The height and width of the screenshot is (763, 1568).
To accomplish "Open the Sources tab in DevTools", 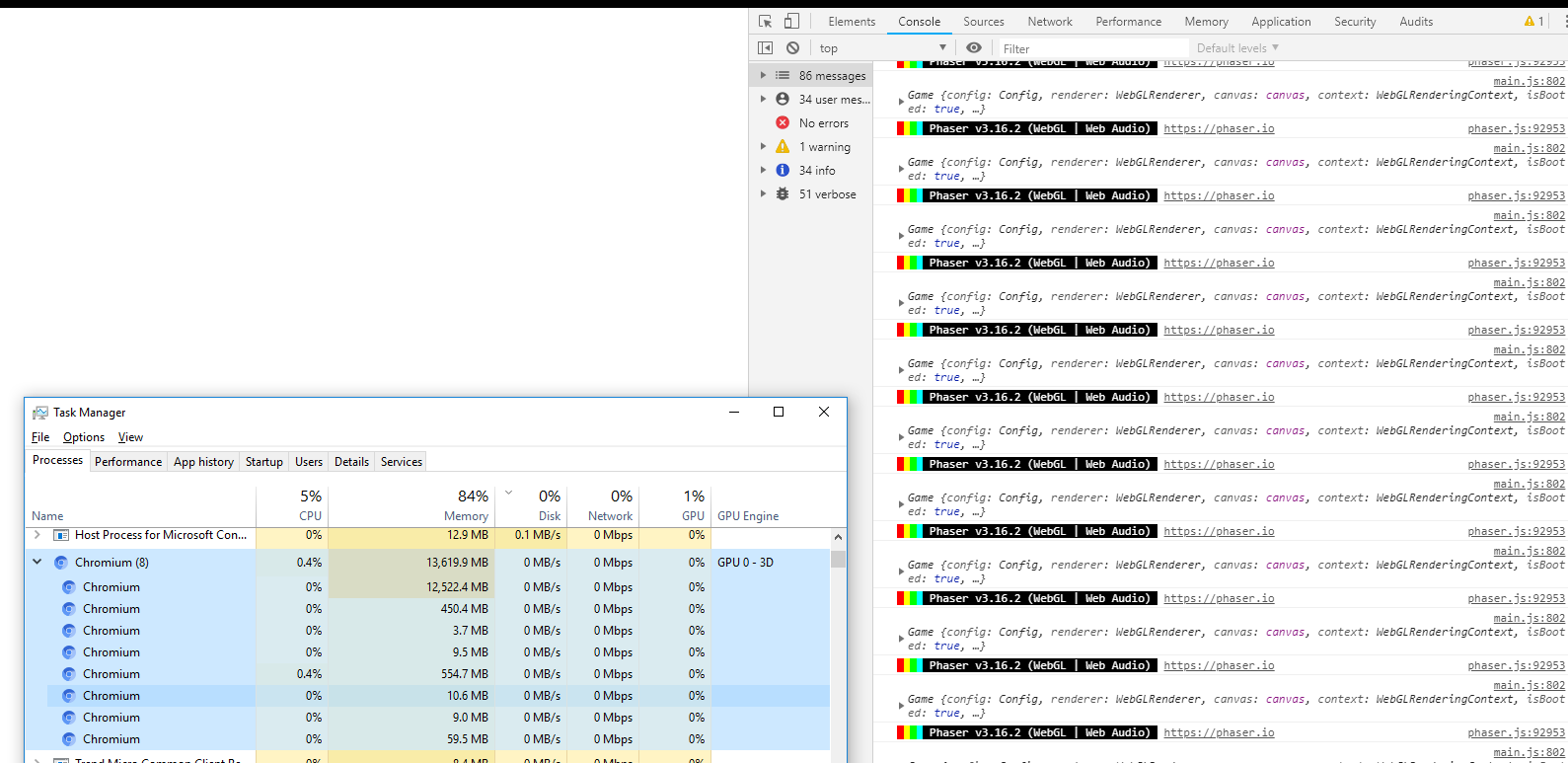I will tap(984, 22).
